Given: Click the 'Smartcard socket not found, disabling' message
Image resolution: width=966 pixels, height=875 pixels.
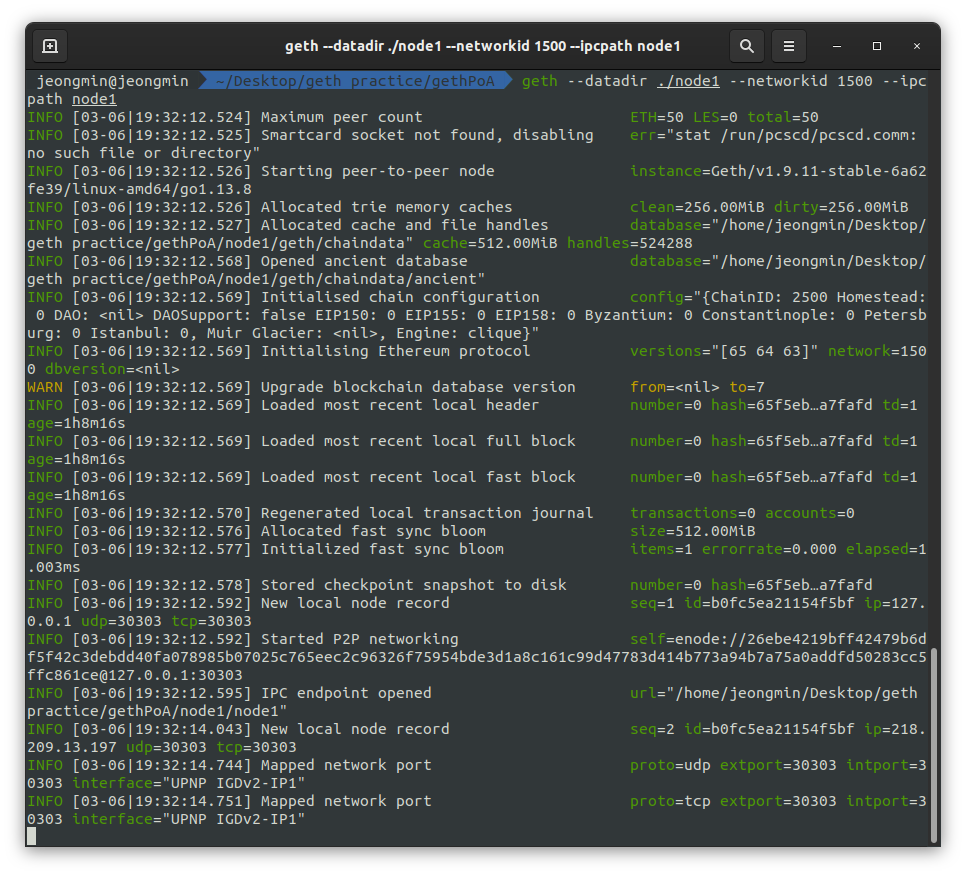Looking at the screenshot, I should (x=427, y=135).
